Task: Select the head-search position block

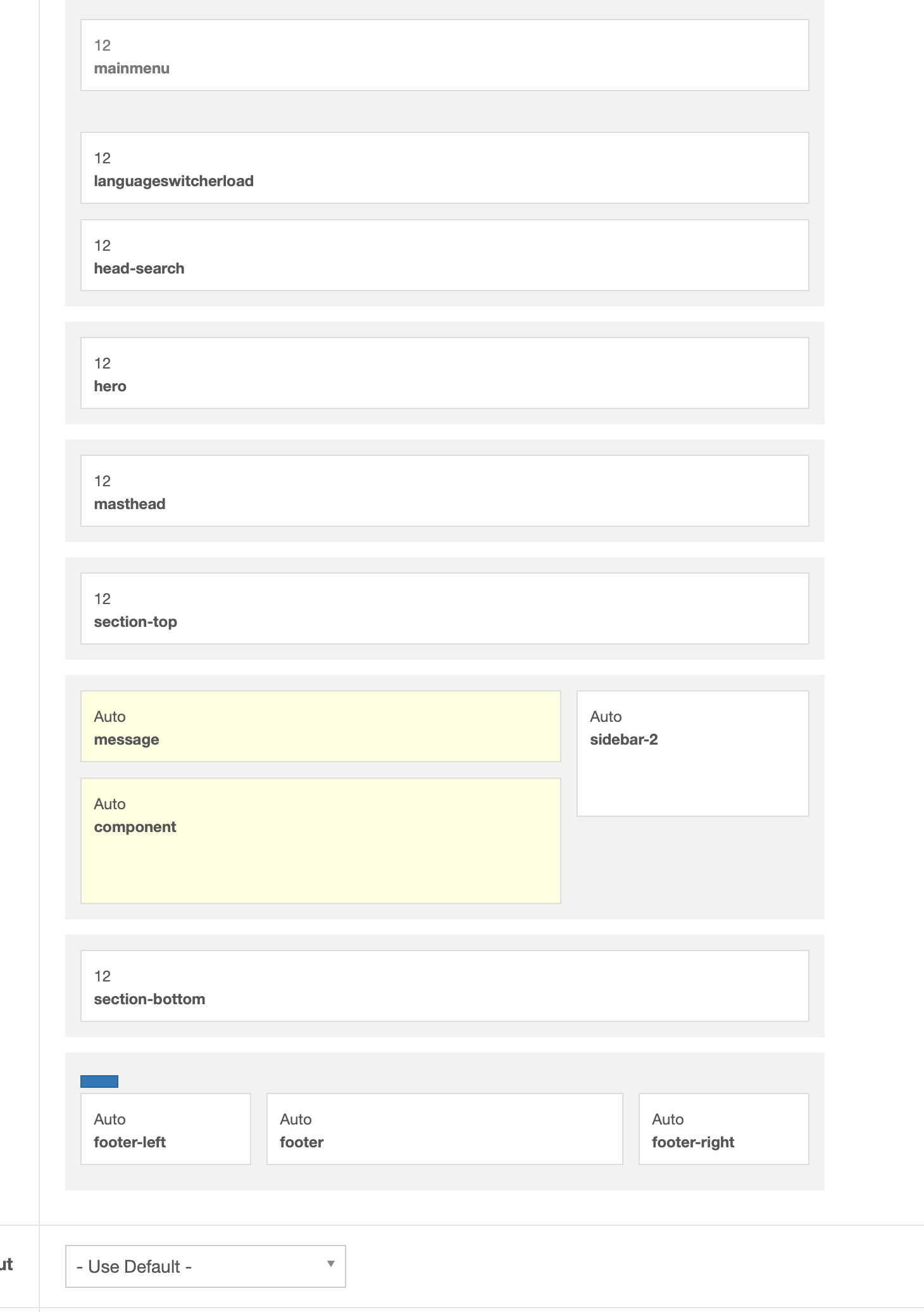Action: click(444, 256)
